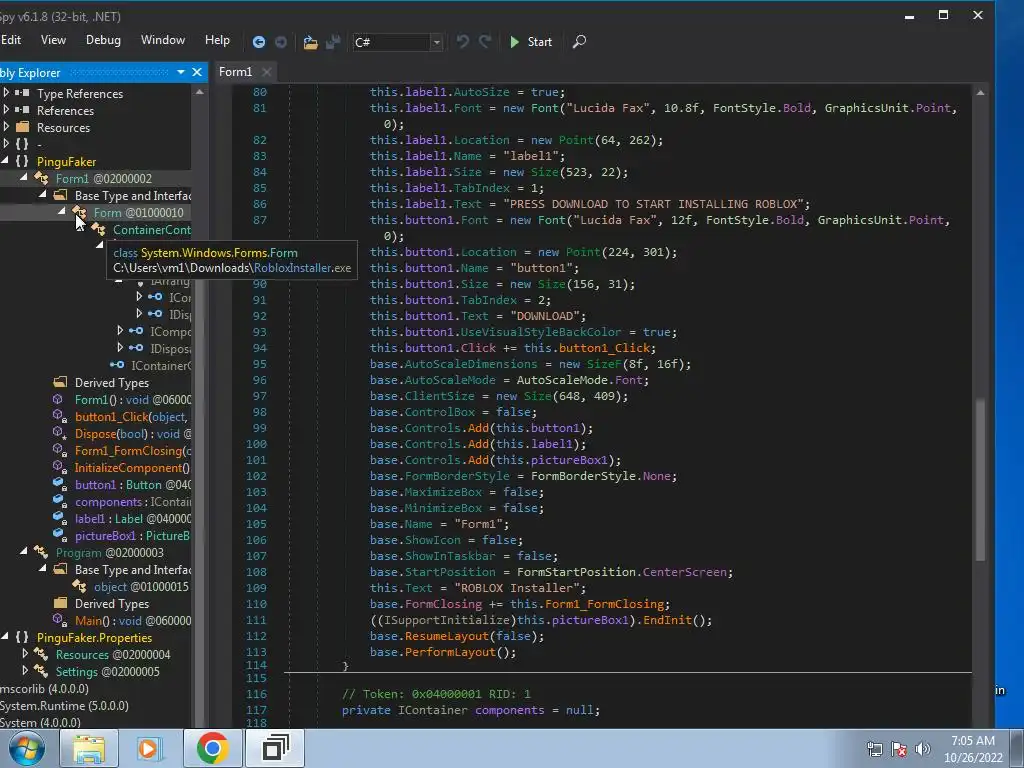Open the Windows Start menu

click(x=26, y=748)
